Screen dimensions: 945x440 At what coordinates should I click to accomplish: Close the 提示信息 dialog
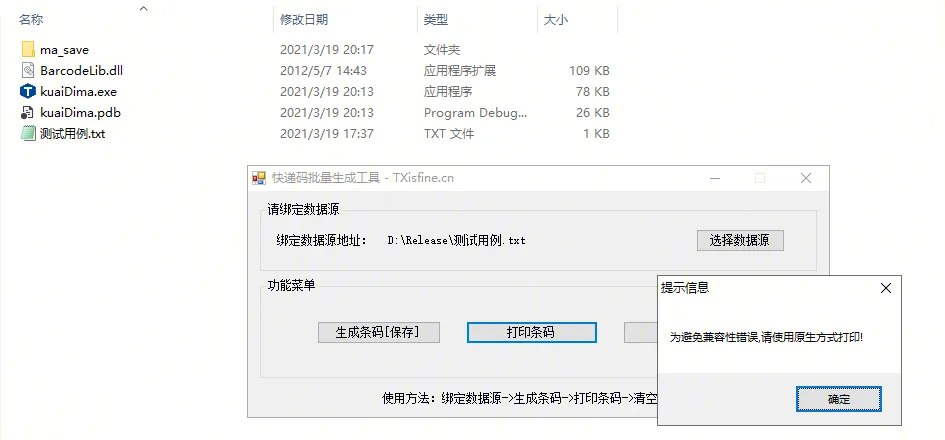(x=885, y=288)
